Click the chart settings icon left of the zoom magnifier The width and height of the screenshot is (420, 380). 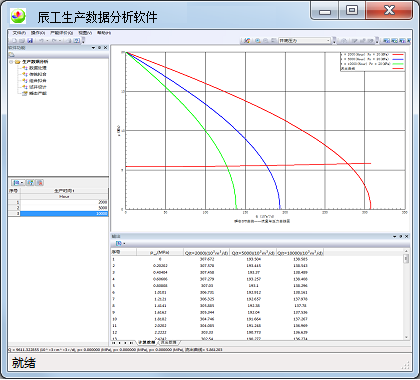pyautogui.click(x=247, y=41)
